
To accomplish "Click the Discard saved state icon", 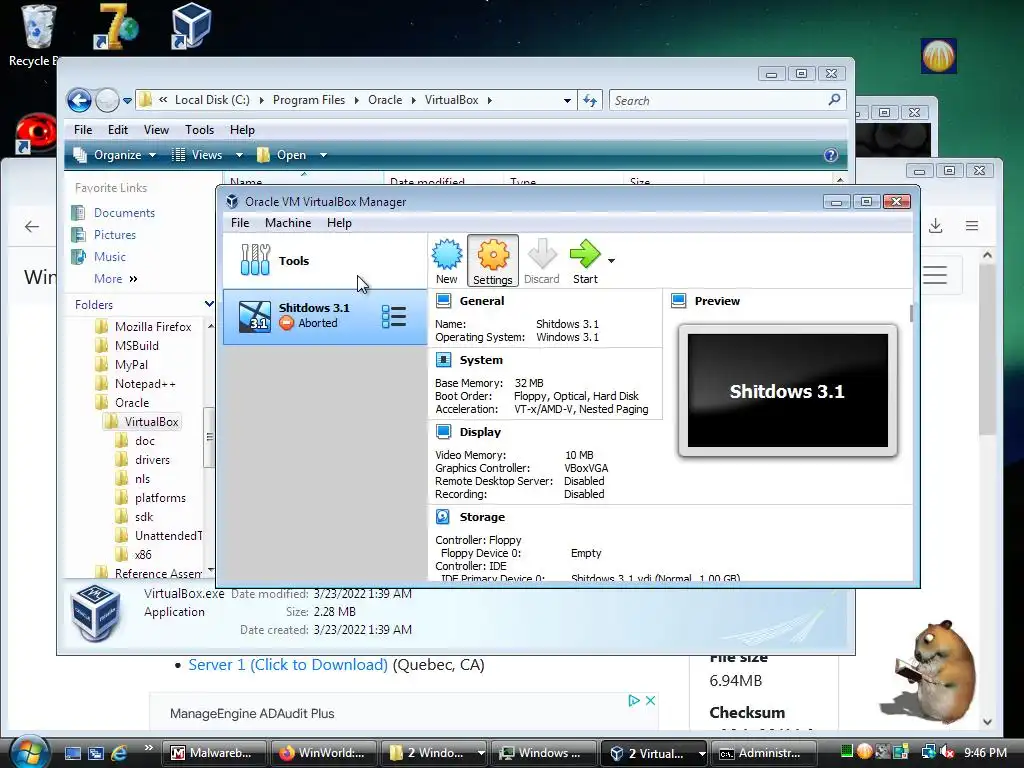I will pos(541,261).
